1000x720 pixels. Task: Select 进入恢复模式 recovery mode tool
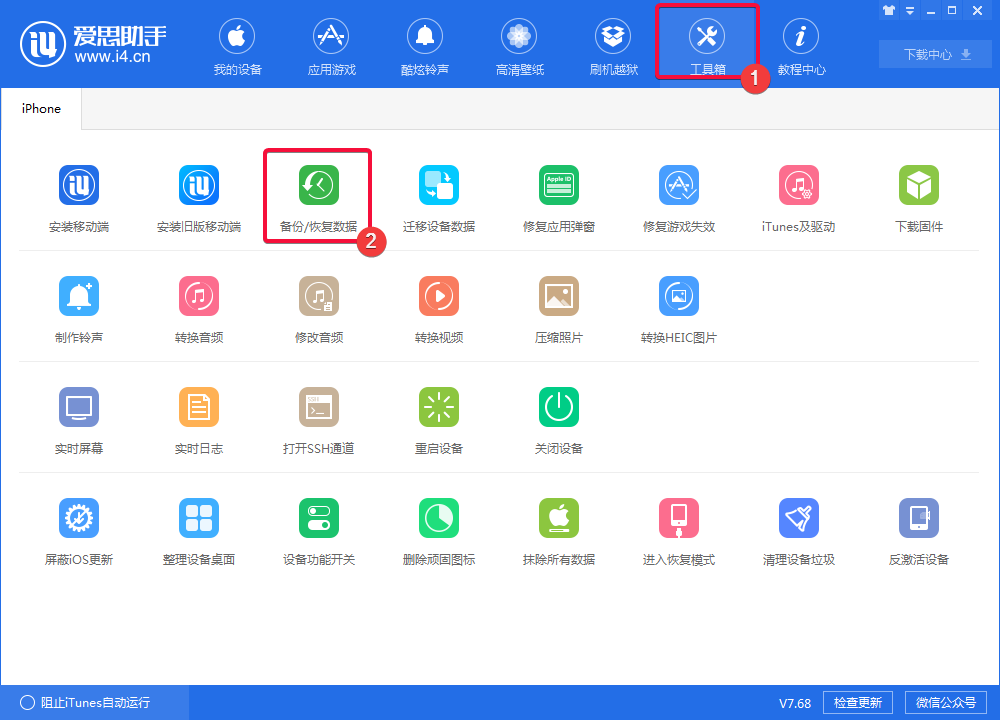[678, 528]
